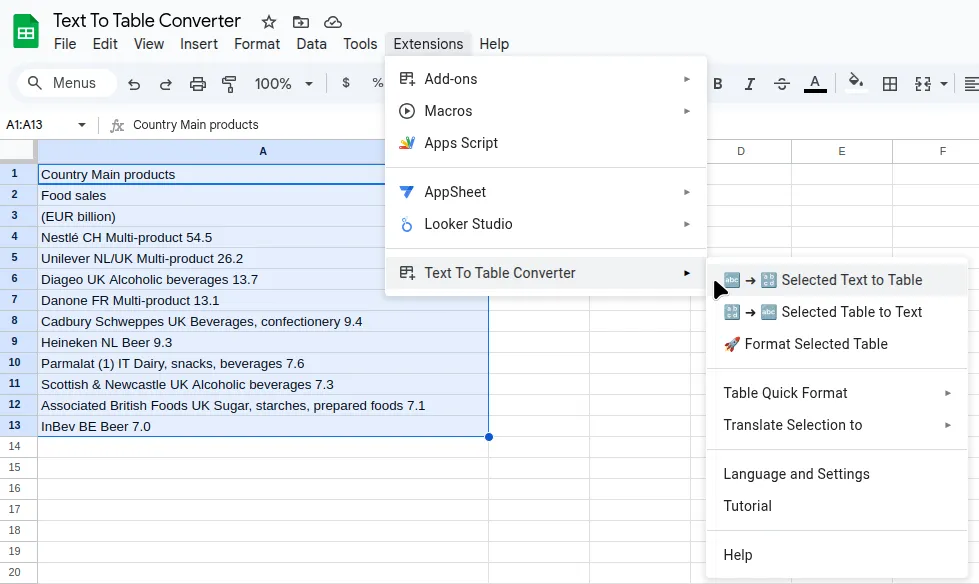This screenshot has height=584, width=979.
Task: Open the 100% zoom dropdown
Action: pyautogui.click(x=284, y=84)
